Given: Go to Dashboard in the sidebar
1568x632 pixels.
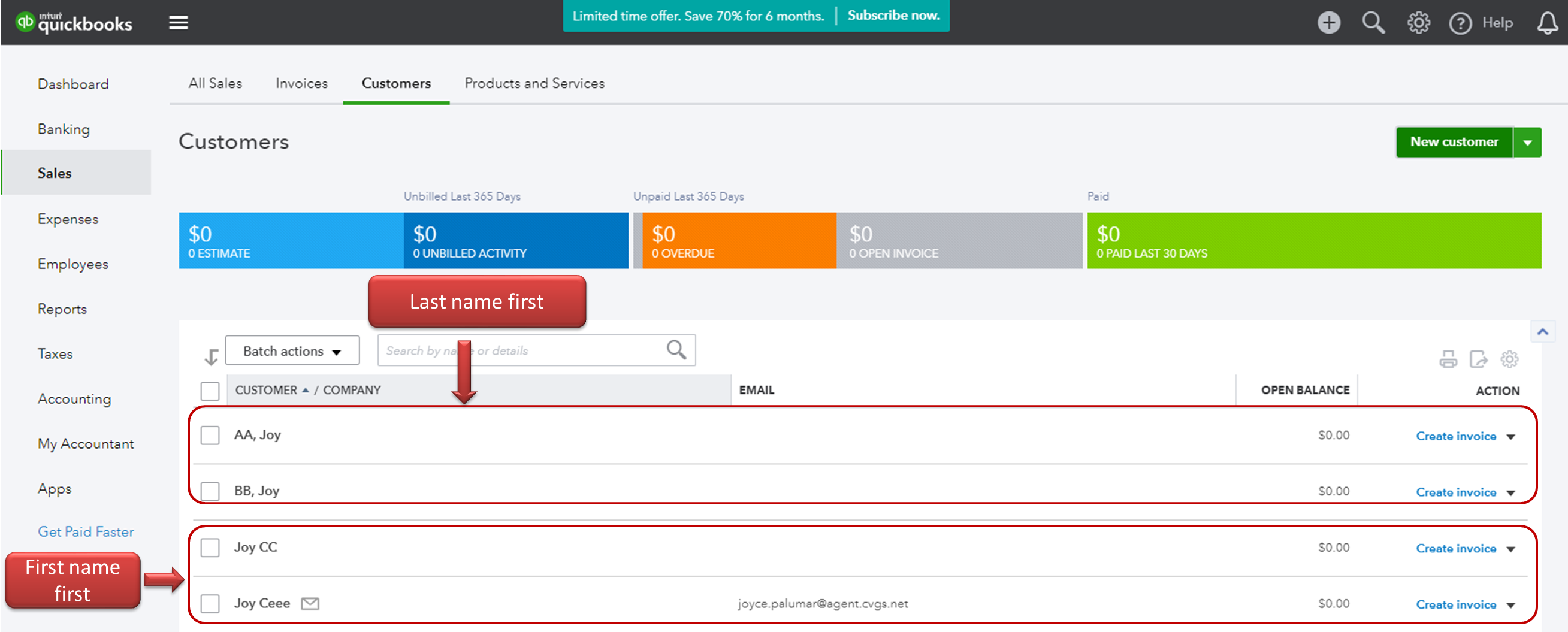Looking at the screenshot, I should pyautogui.click(x=73, y=84).
